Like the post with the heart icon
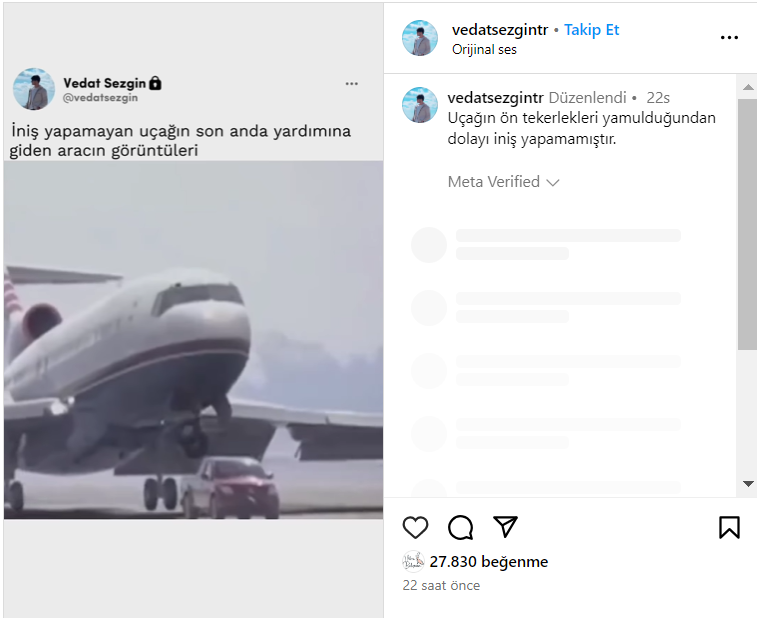Image resolution: width=757 pixels, height=618 pixels. click(x=415, y=527)
